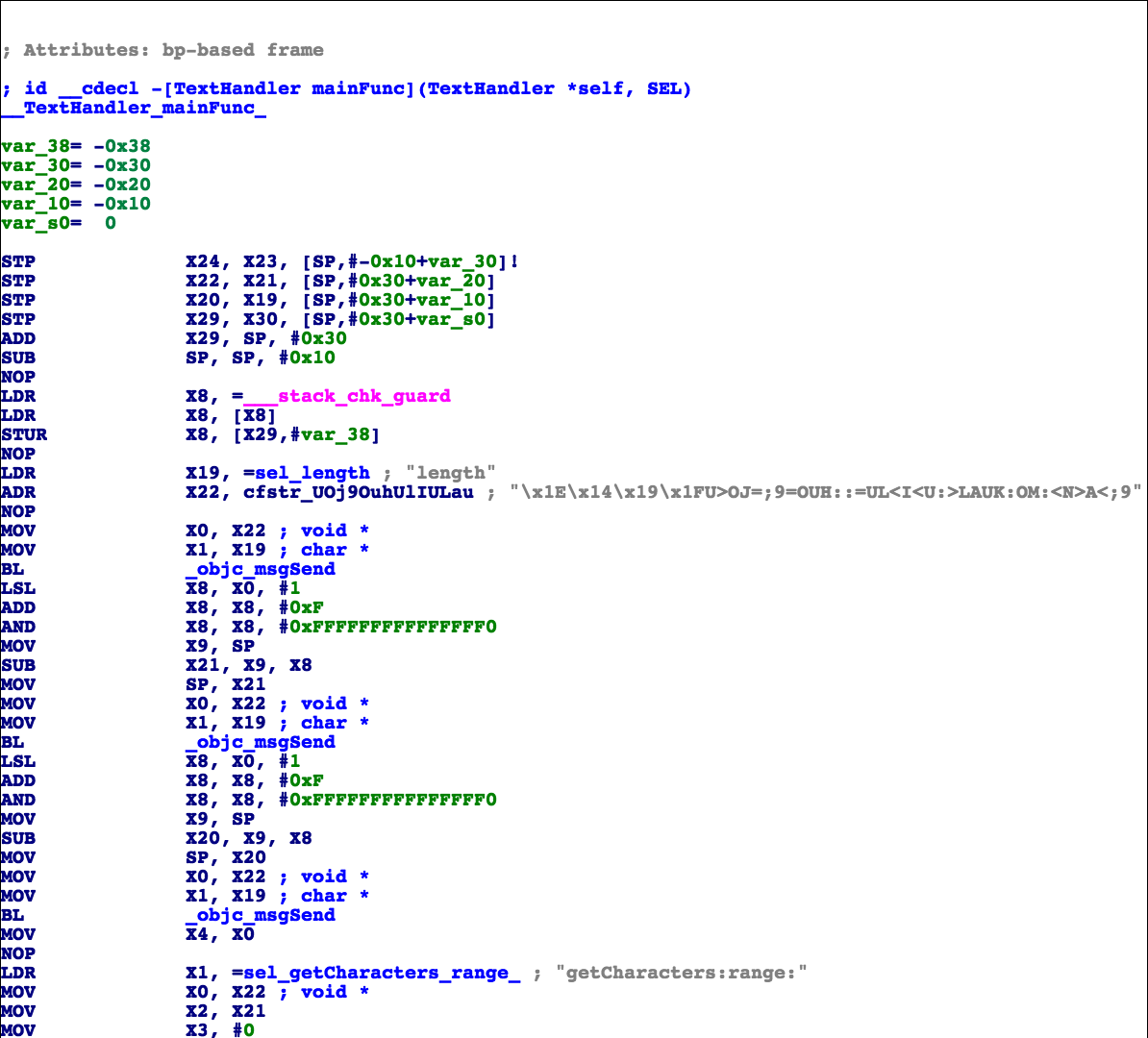Select the __TextHandler_mainFunc_ function label
The image size is (1148, 1038).
click(x=134, y=108)
